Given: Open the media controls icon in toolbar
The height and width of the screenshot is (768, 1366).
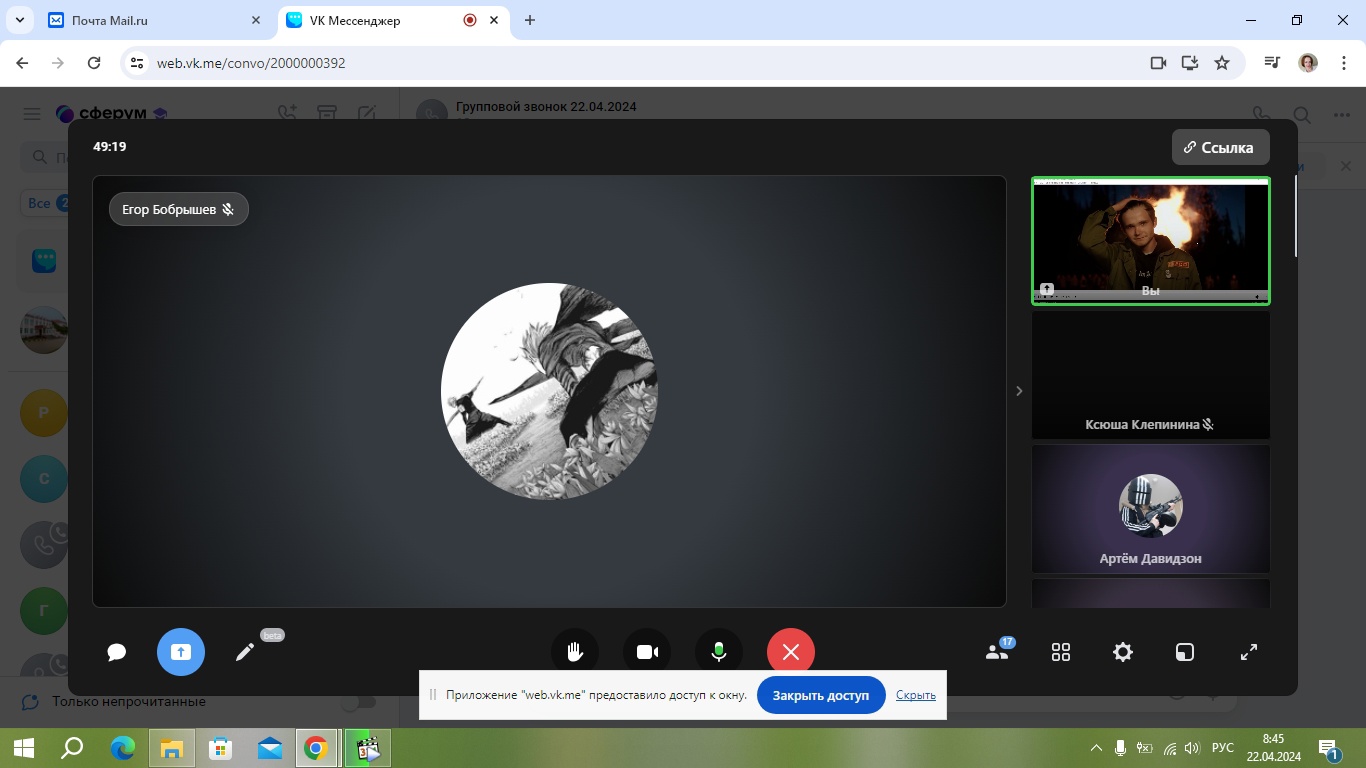Looking at the screenshot, I should pyautogui.click(x=1272, y=63).
